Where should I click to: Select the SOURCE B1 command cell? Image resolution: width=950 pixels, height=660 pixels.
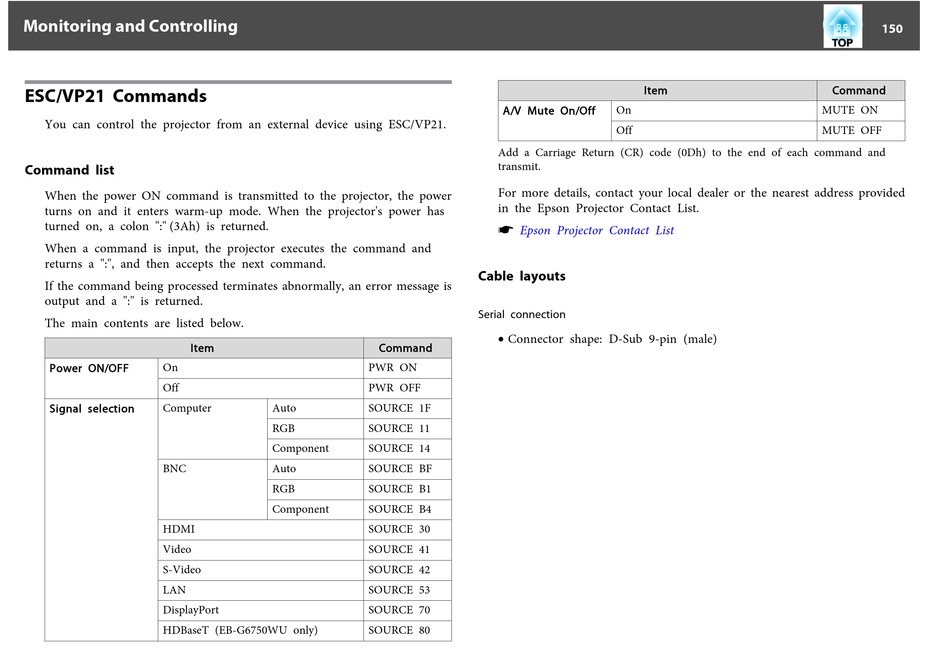click(x=407, y=489)
